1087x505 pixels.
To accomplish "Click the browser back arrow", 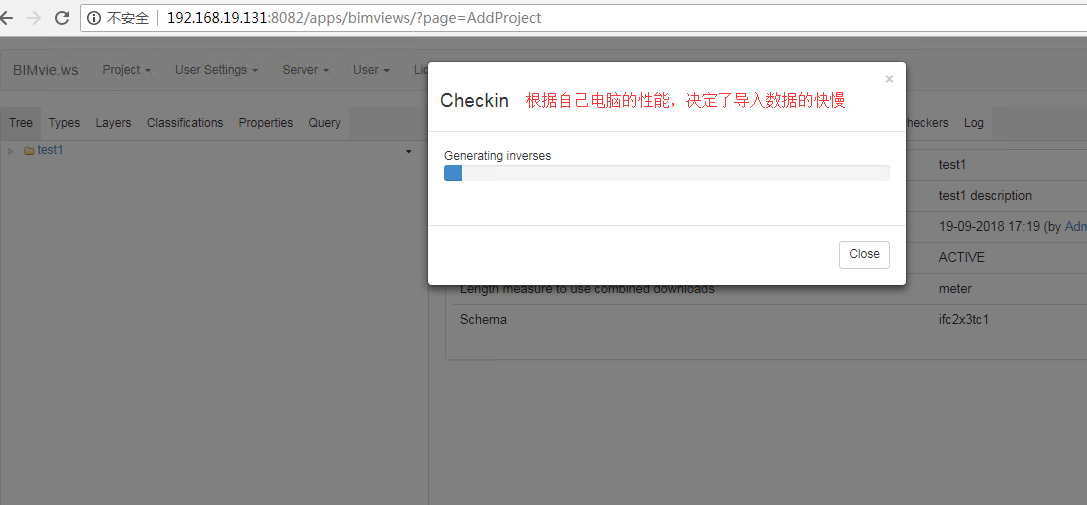I will (x=9, y=18).
